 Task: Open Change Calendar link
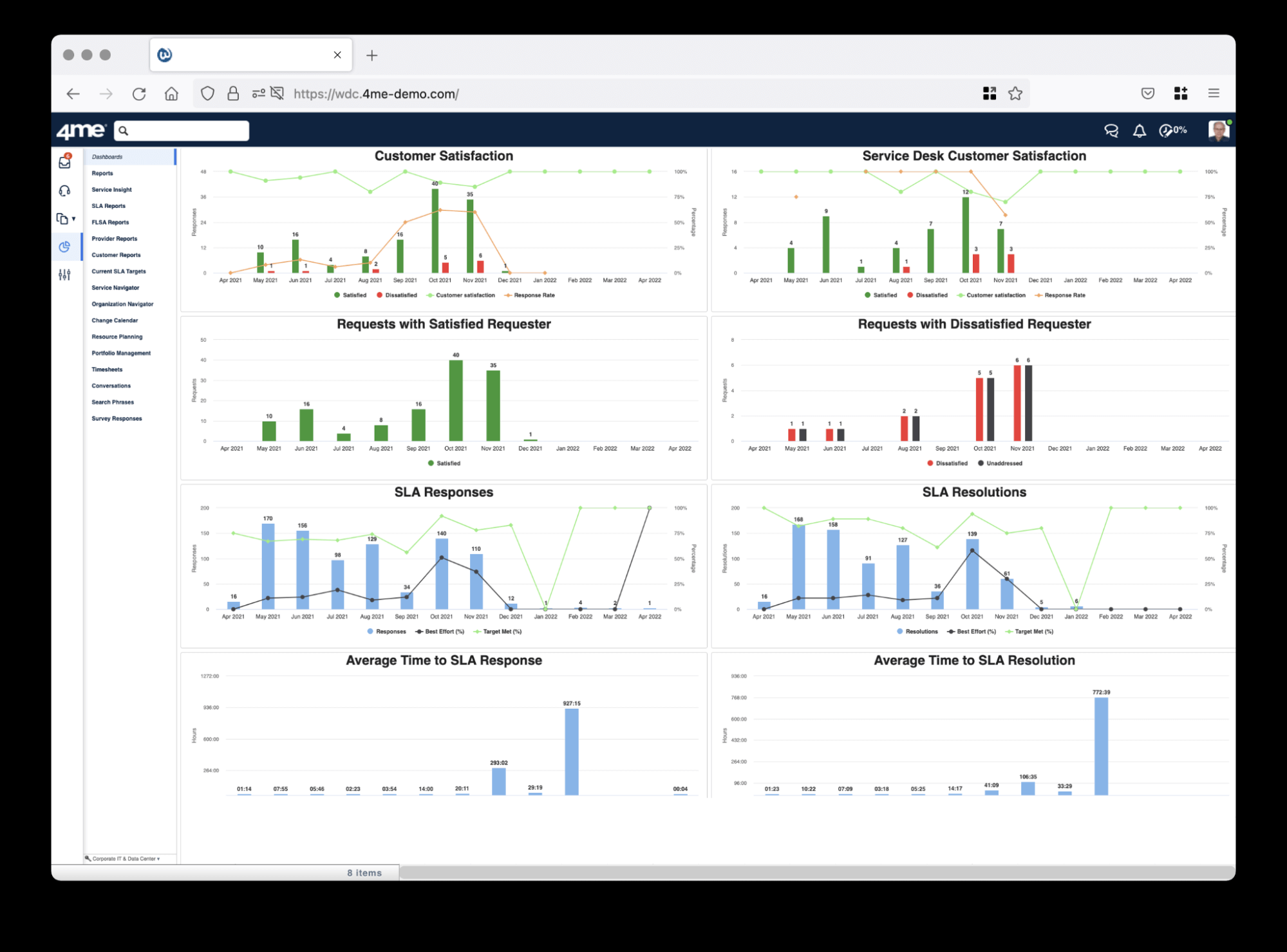pos(115,321)
